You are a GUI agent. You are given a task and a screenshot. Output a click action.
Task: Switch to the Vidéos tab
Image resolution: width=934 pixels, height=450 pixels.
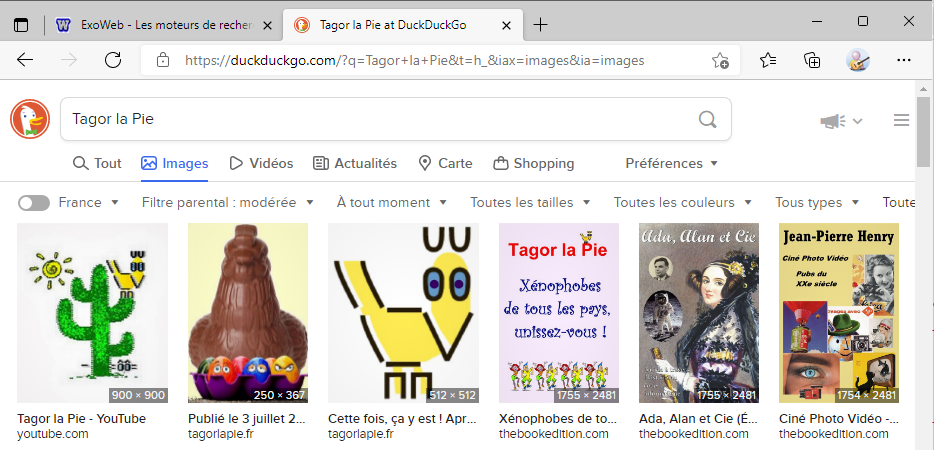click(261, 164)
